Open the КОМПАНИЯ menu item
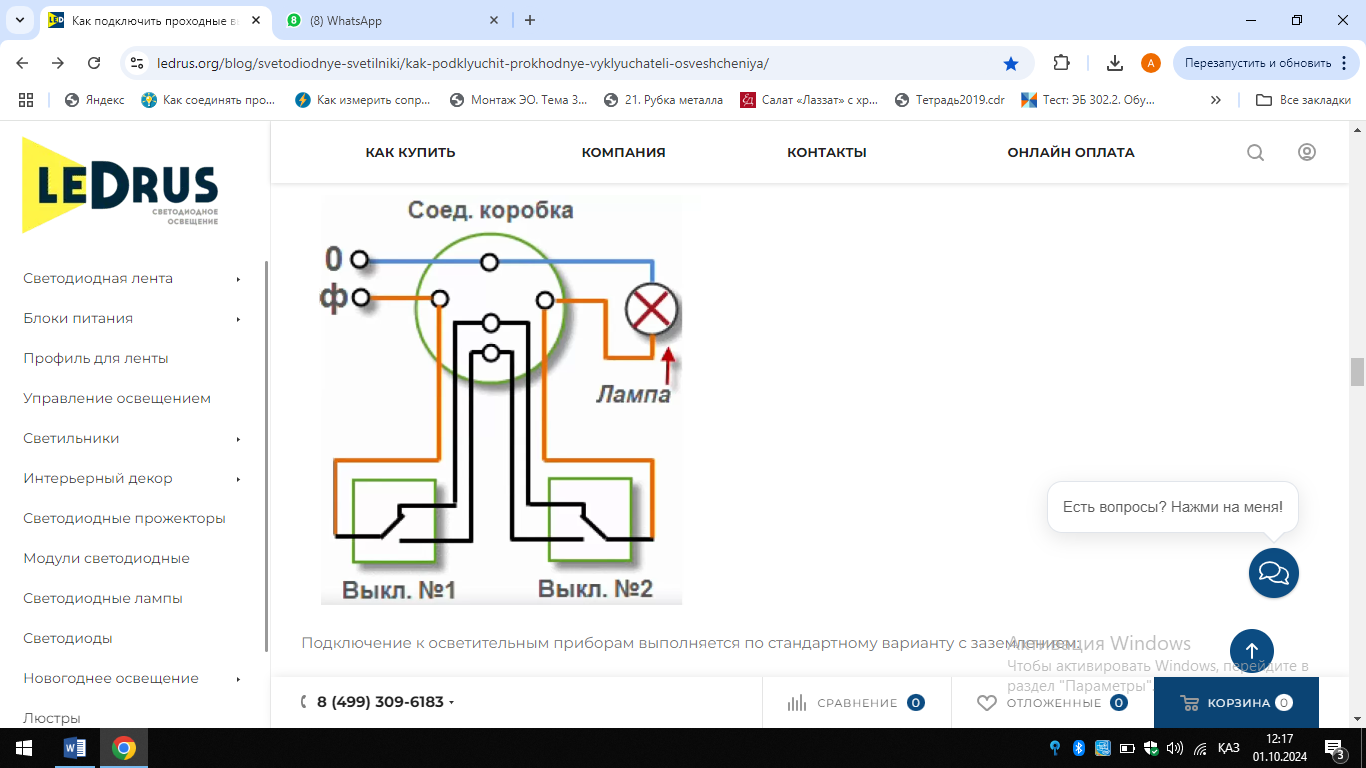This screenshot has height=768, width=1366. [624, 153]
